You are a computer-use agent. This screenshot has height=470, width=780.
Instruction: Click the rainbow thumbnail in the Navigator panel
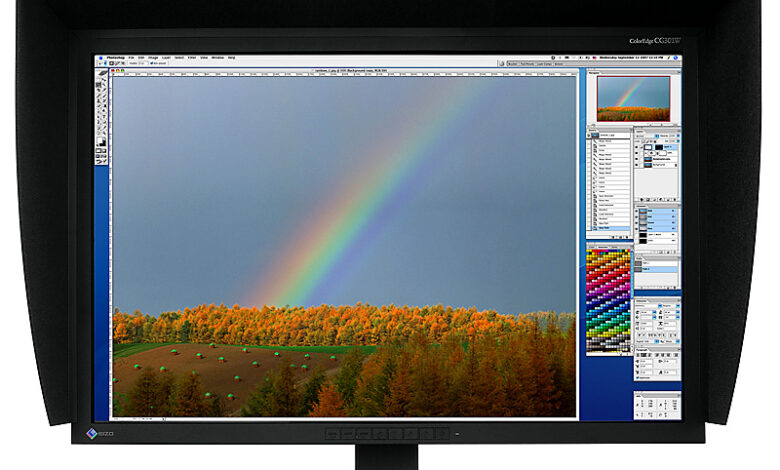click(x=633, y=98)
